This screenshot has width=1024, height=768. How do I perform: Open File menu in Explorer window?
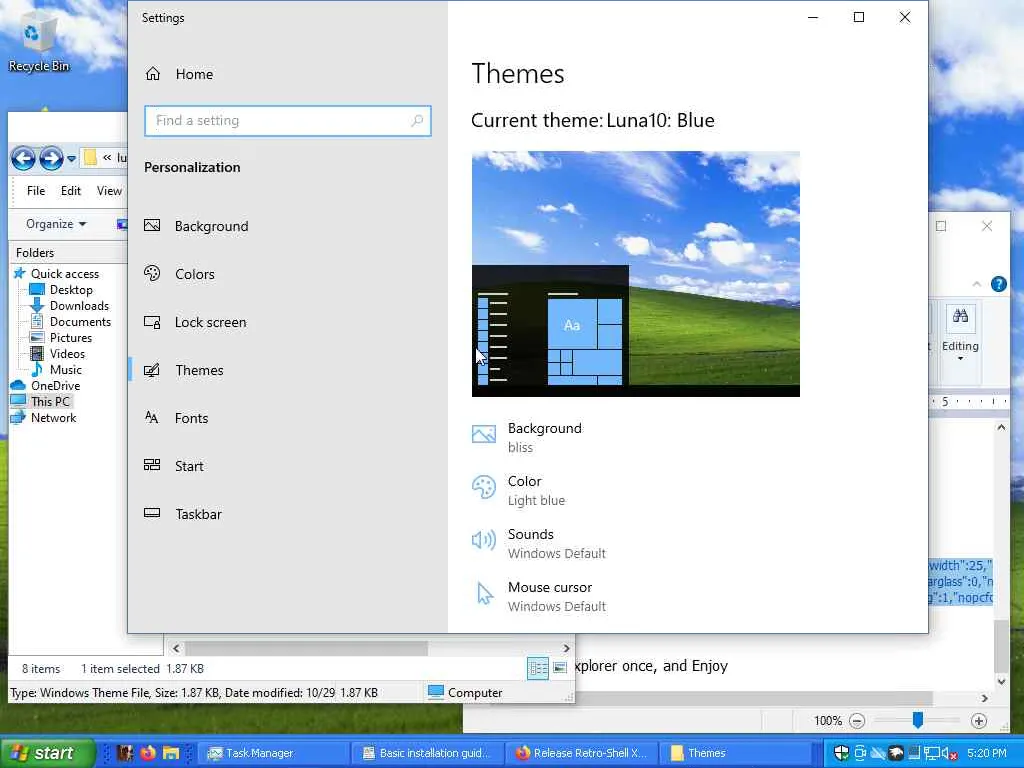[x=36, y=191]
